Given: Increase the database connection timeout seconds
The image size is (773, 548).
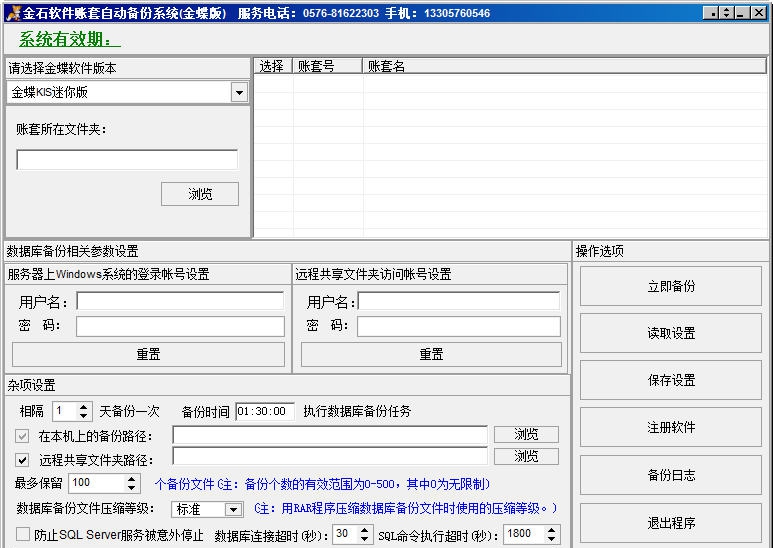Looking at the screenshot, I should coord(364,530).
